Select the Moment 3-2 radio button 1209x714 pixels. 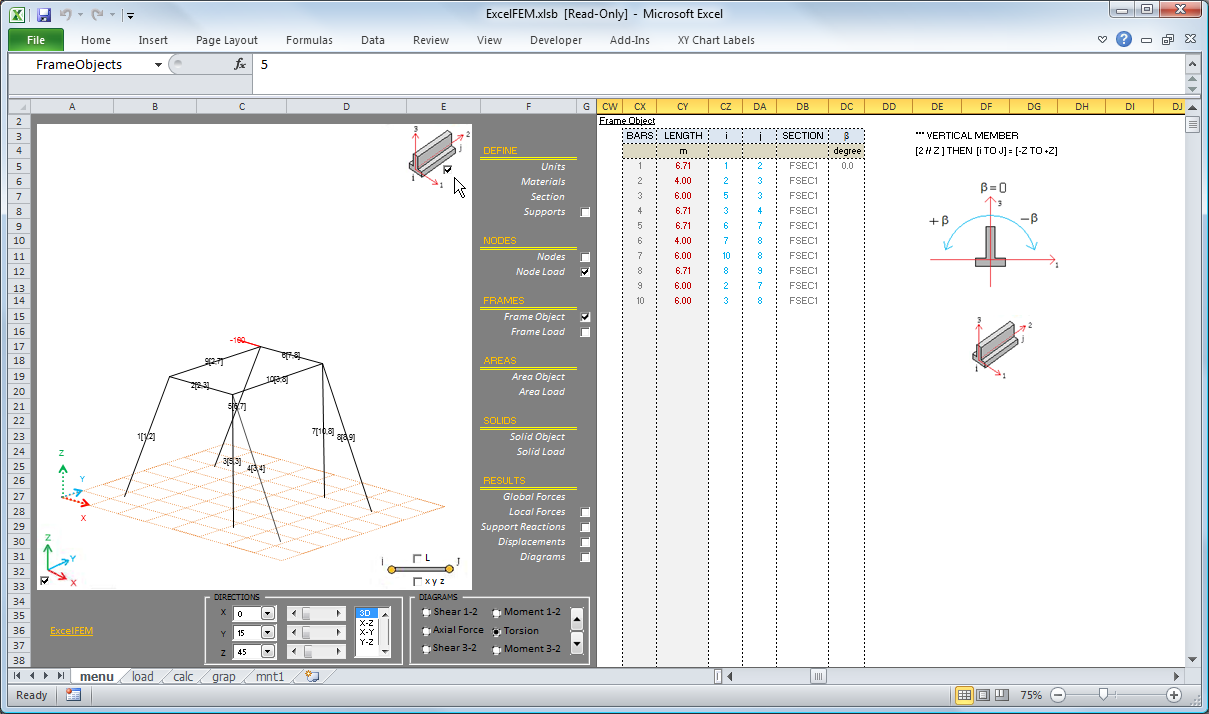tap(497, 650)
